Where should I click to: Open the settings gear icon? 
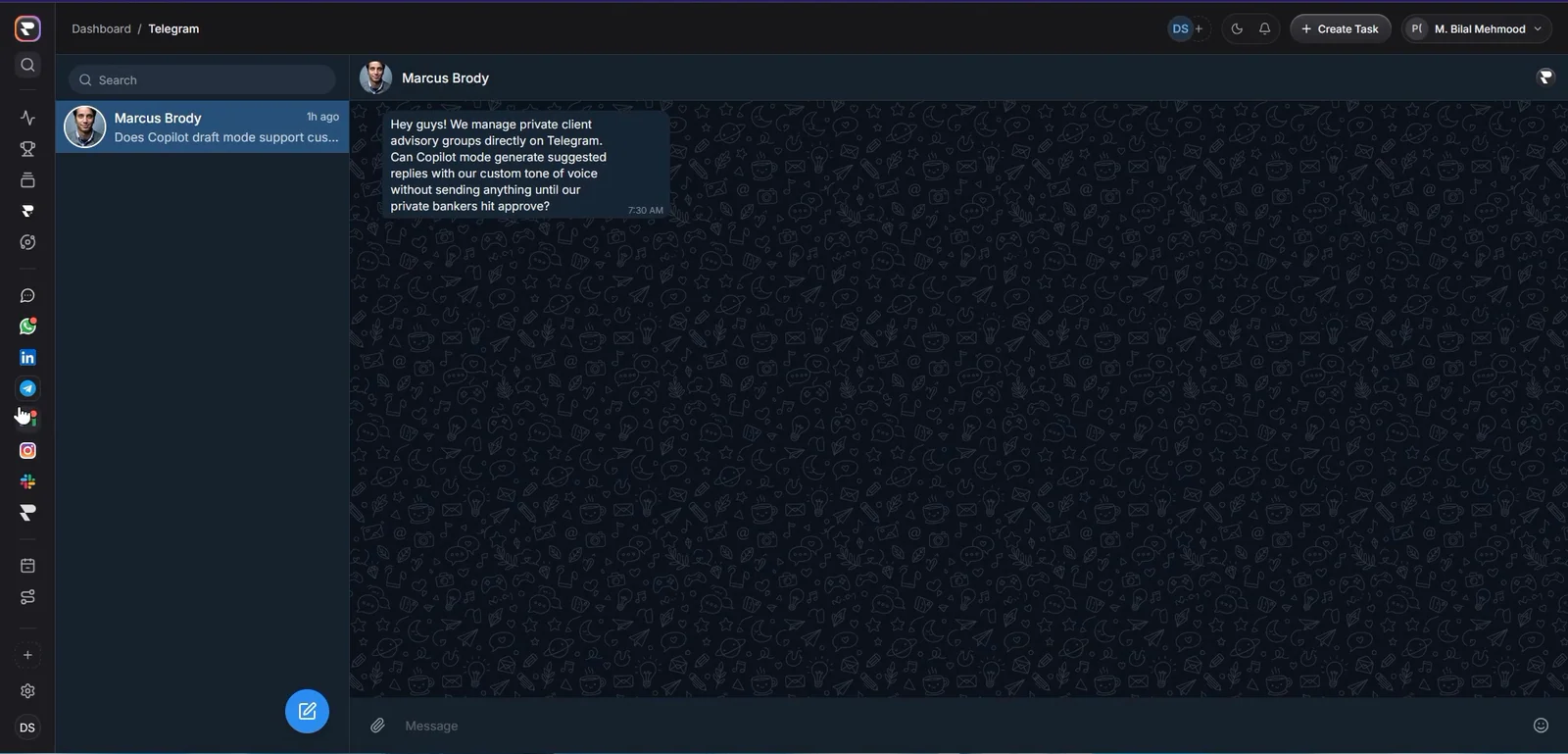coord(27,691)
